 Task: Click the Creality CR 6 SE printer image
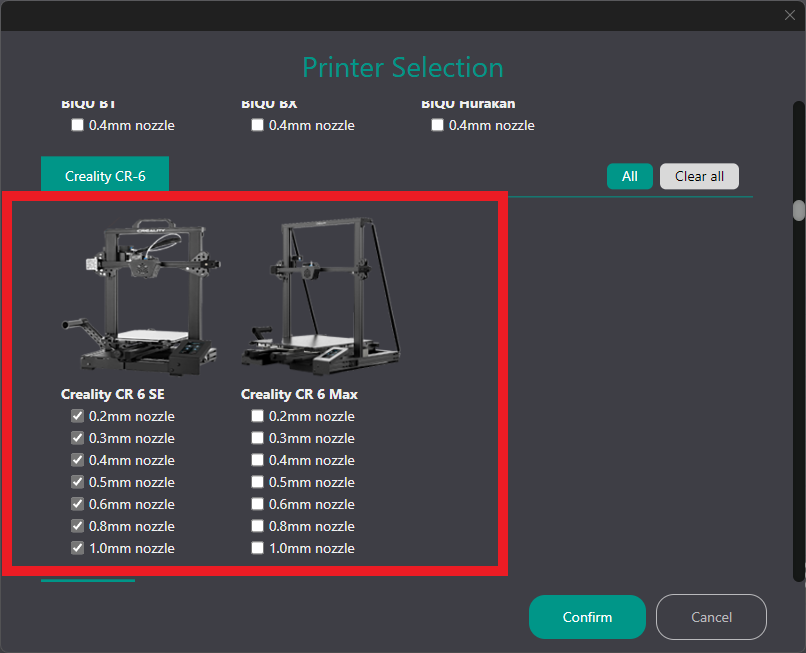[x=141, y=296]
